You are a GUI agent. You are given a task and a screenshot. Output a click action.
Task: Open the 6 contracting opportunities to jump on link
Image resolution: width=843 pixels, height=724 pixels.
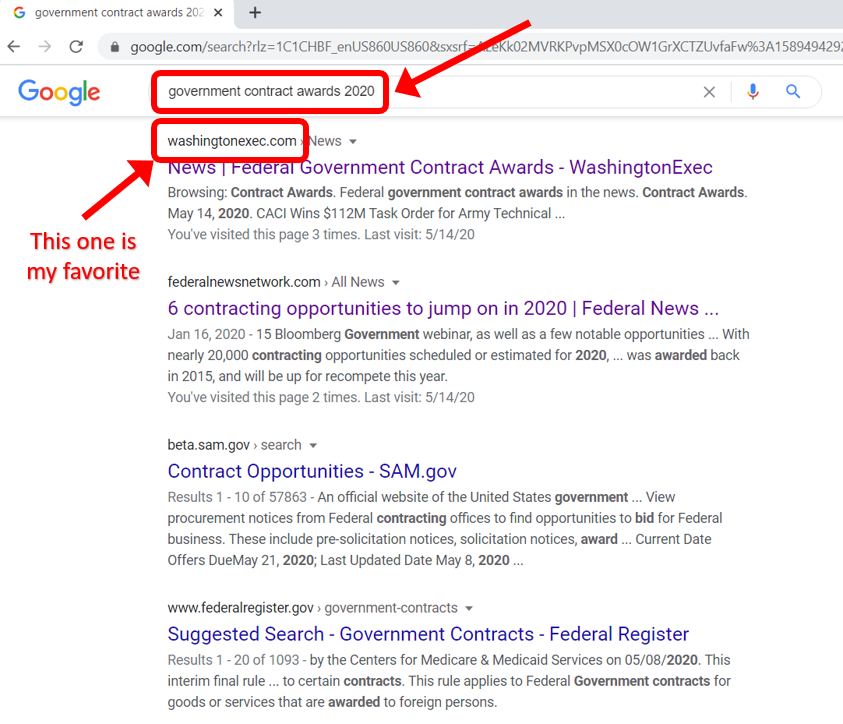(x=443, y=309)
